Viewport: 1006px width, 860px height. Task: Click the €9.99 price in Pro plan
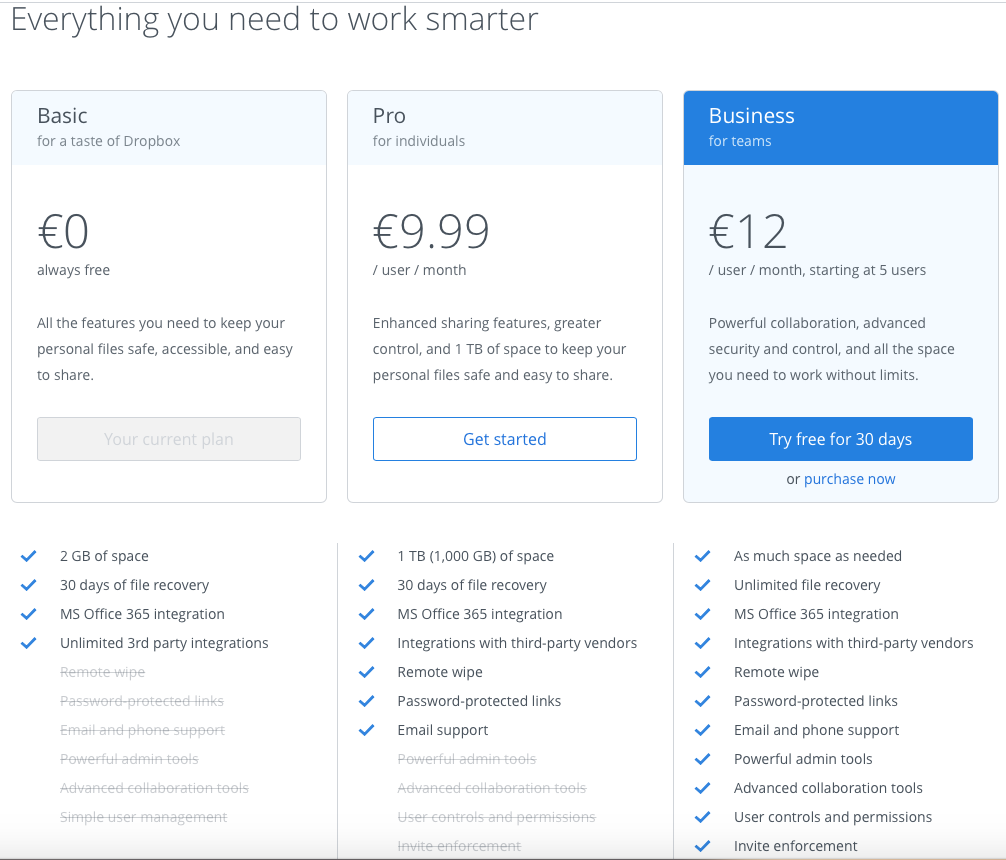[x=431, y=231]
